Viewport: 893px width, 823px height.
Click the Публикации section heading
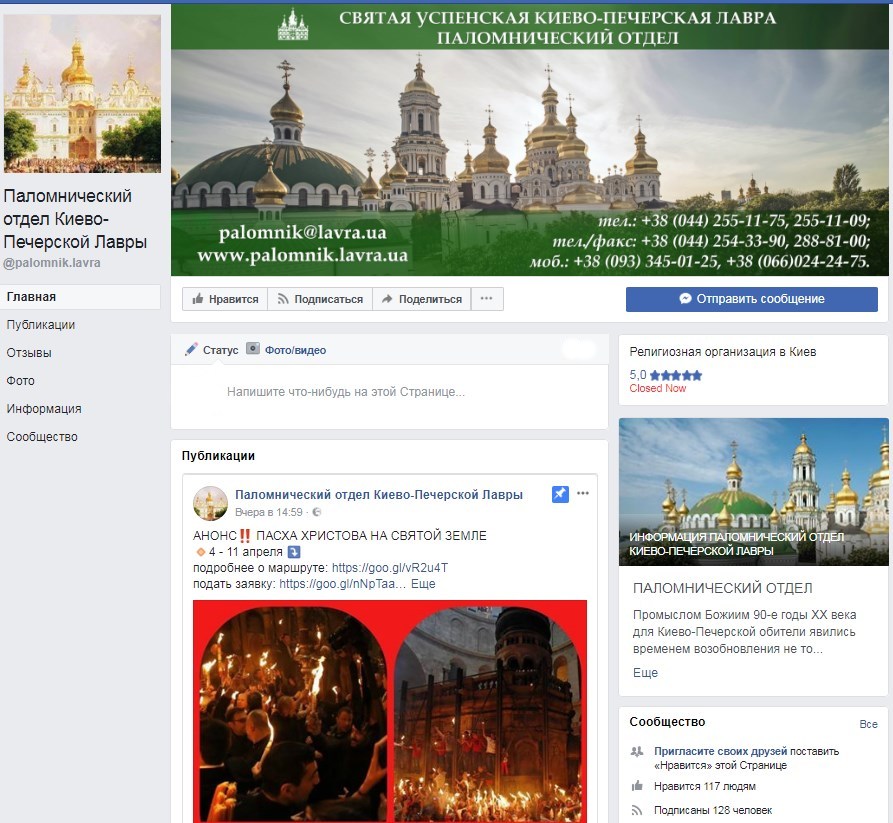[x=218, y=456]
